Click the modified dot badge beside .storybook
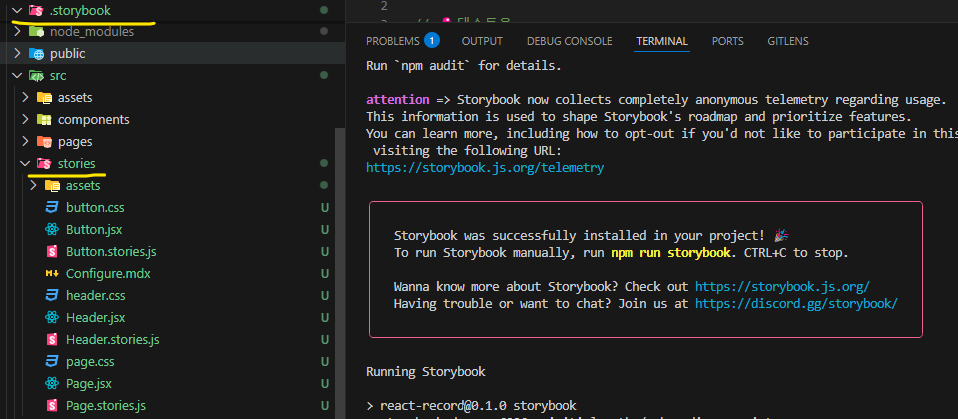The width and height of the screenshot is (958, 419). (x=324, y=10)
